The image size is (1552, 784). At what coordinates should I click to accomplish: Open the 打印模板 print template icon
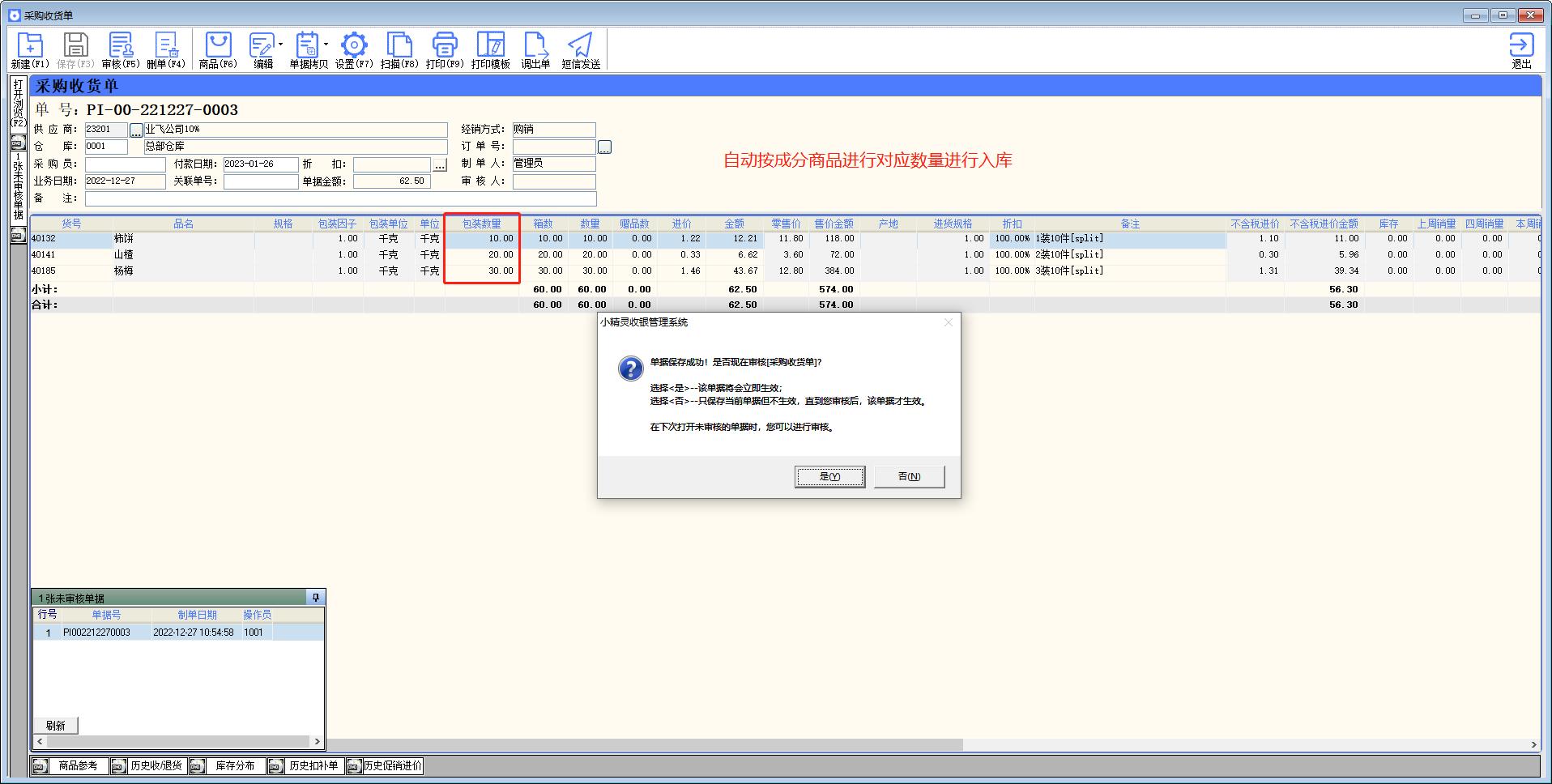(490, 50)
